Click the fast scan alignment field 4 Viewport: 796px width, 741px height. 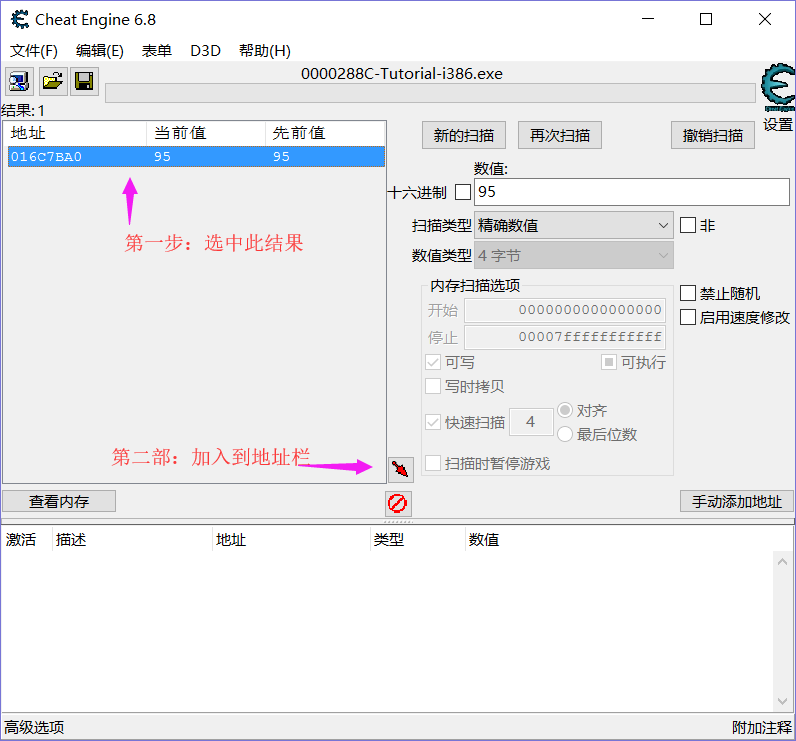click(531, 422)
